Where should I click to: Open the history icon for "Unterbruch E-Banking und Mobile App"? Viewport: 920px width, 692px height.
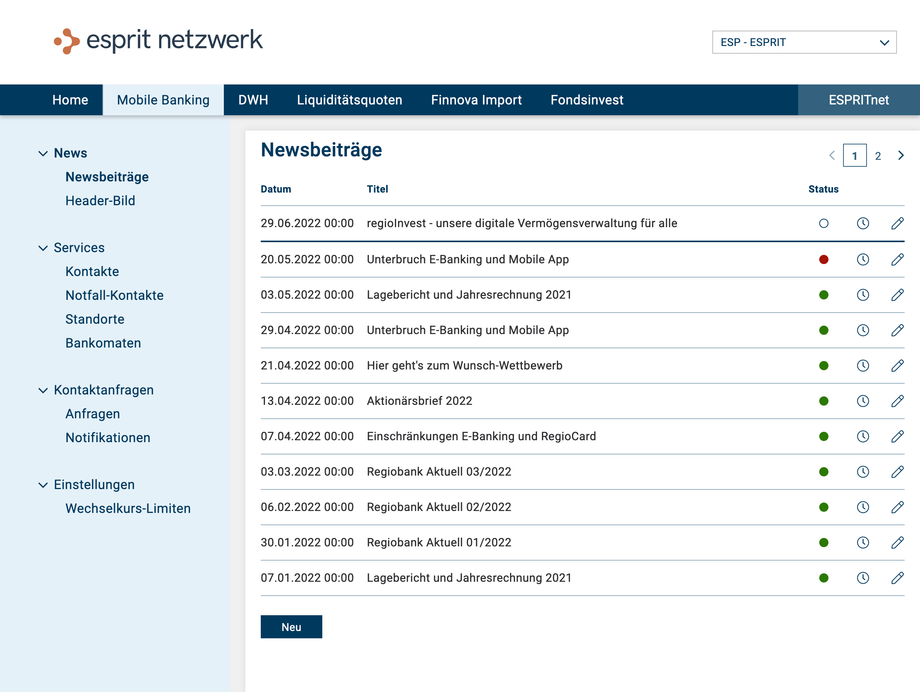pyautogui.click(x=863, y=259)
